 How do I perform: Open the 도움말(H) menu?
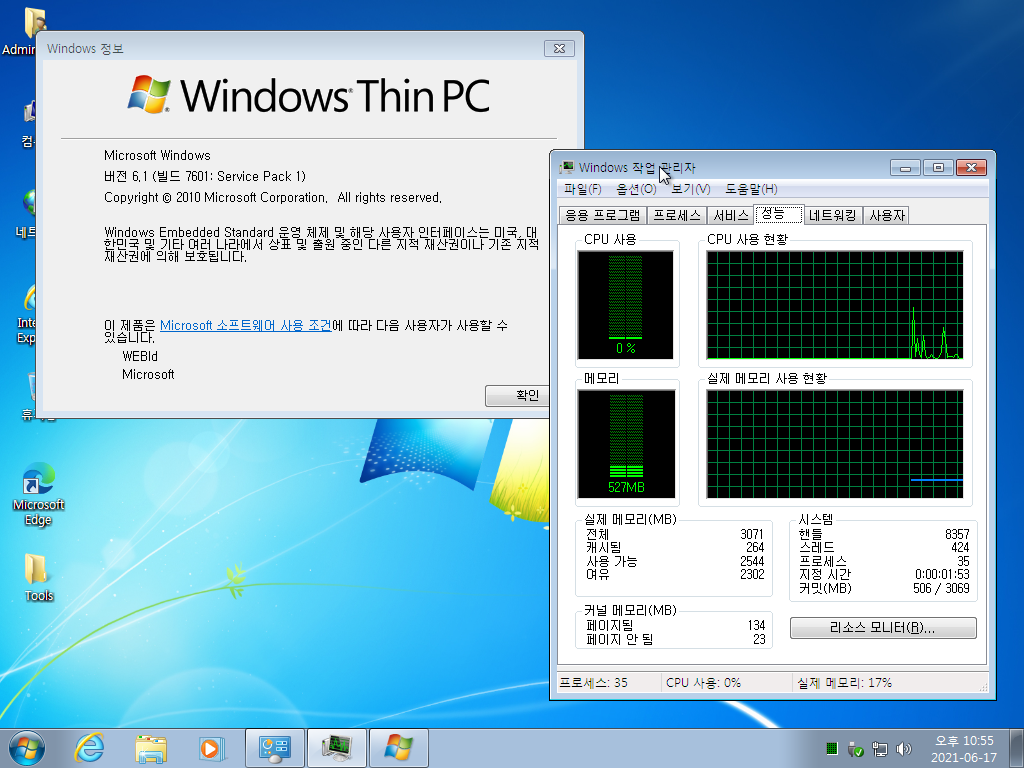pos(751,189)
